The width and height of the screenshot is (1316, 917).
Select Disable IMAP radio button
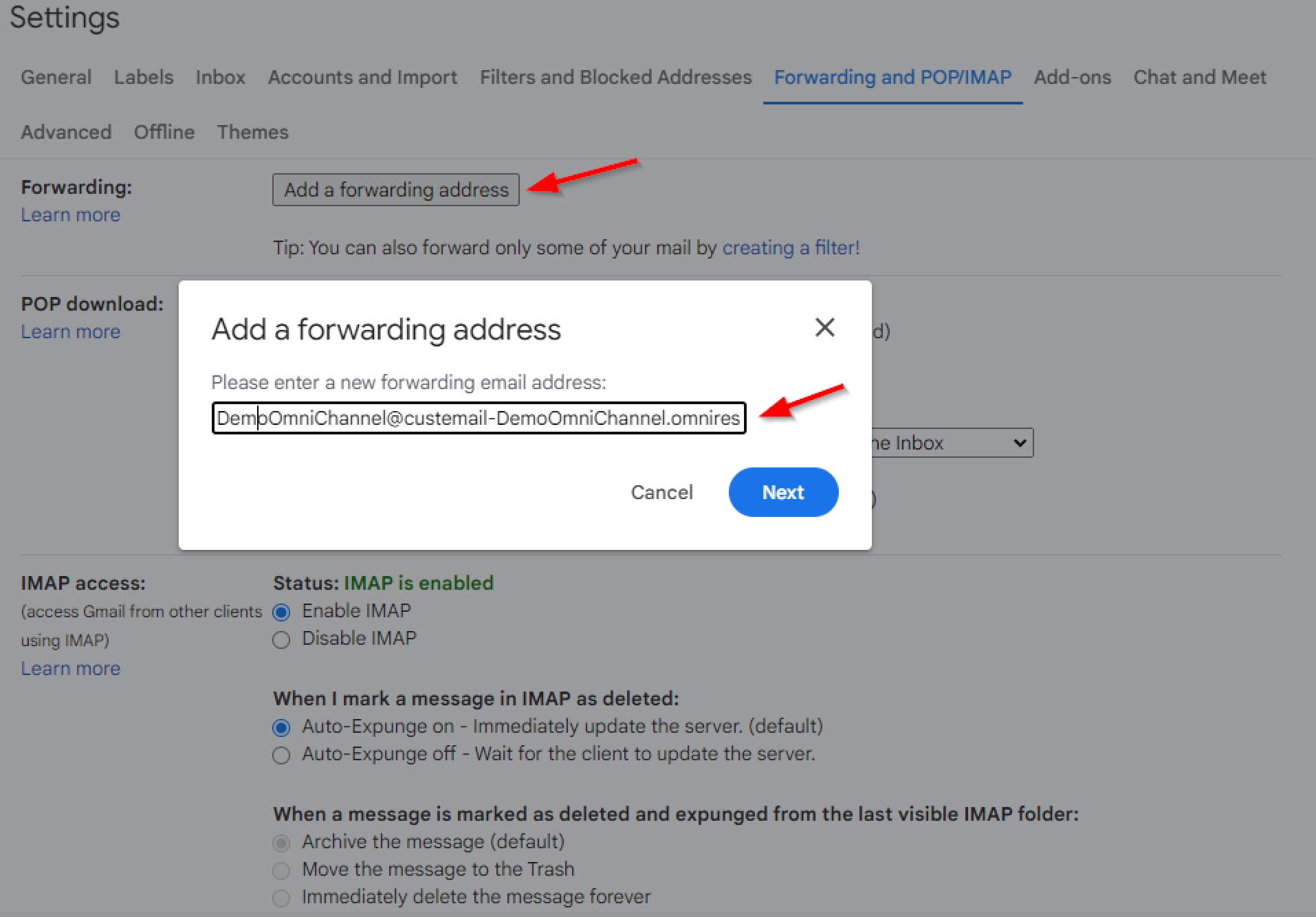[x=281, y=639]
